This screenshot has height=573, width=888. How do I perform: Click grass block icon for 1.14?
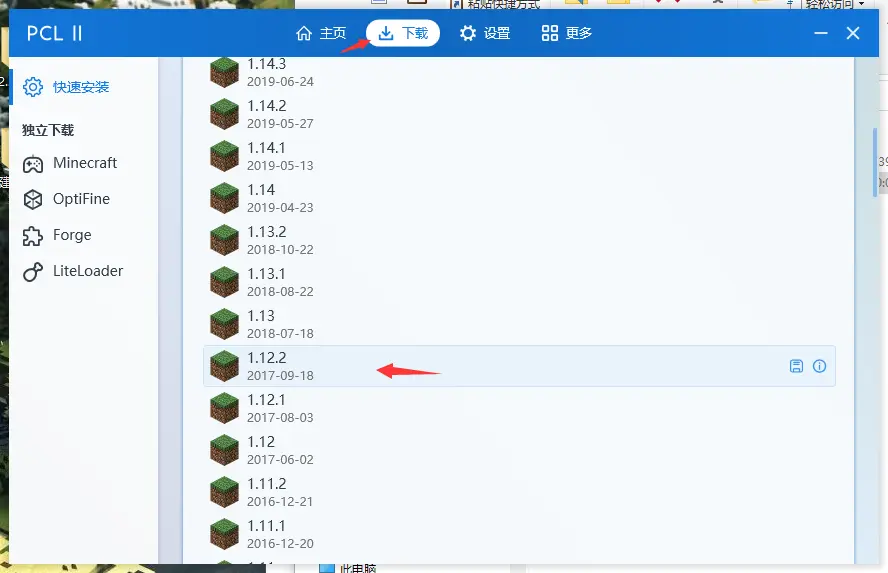pos(224,198)
